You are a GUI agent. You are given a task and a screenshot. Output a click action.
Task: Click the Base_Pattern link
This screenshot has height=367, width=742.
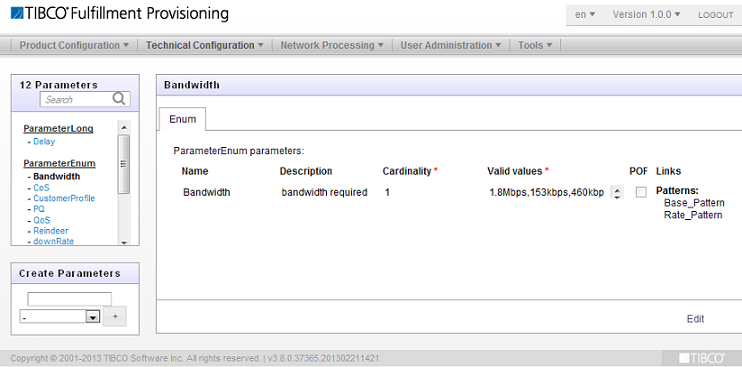coord(694,203)
